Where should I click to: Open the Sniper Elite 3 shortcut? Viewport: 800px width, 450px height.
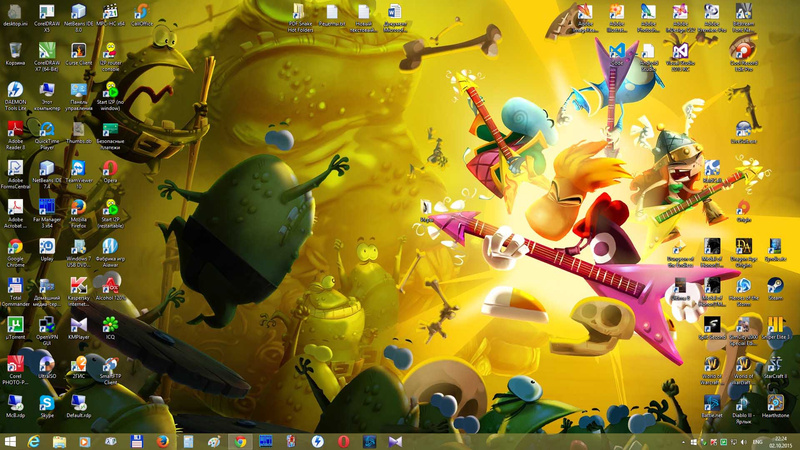(x=775, y=325)
